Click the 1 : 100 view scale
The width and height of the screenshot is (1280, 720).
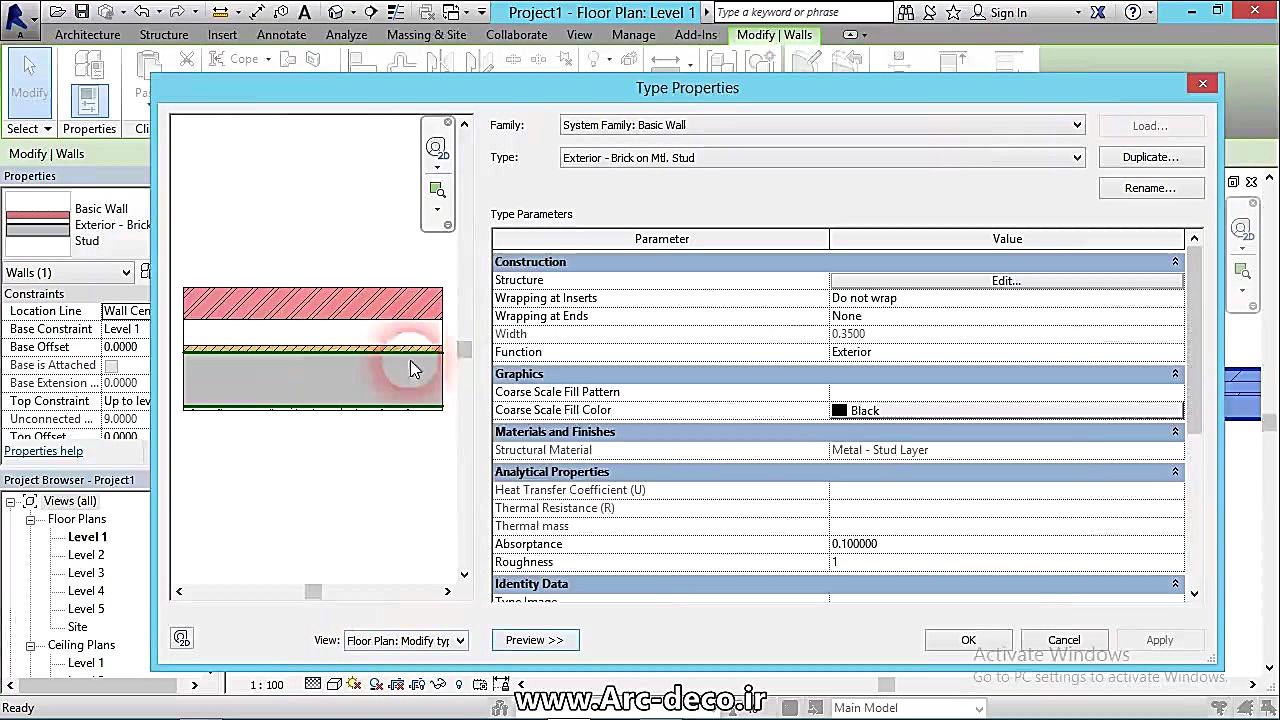(x=266, y=685)
